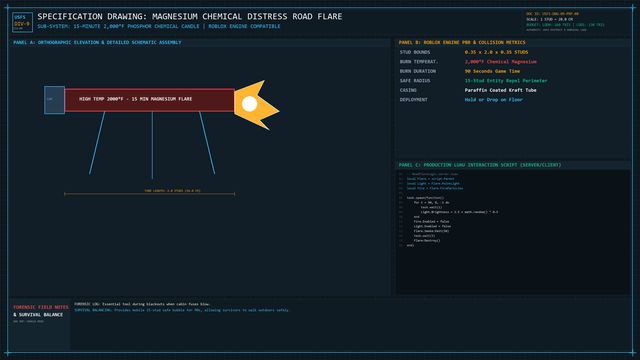Click the '0.35 x 2.0 x 0.35 STUDS' value
Viewport: 640px width, 360px height.
click(496, 52)
